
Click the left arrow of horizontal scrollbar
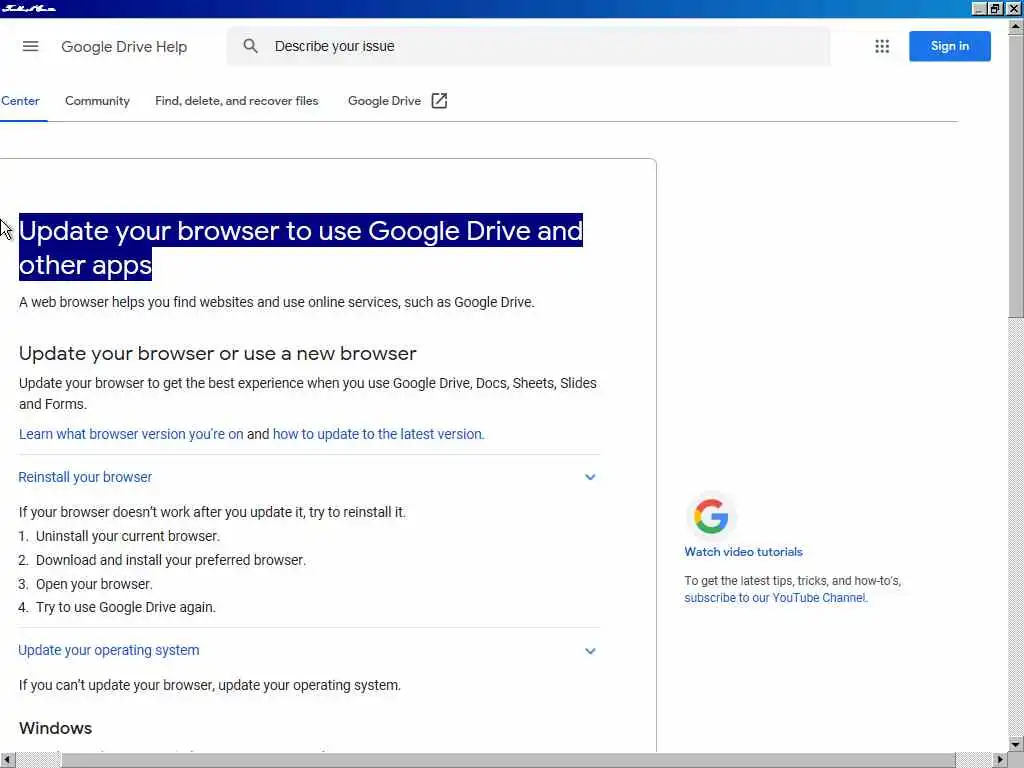click(7, 760)
